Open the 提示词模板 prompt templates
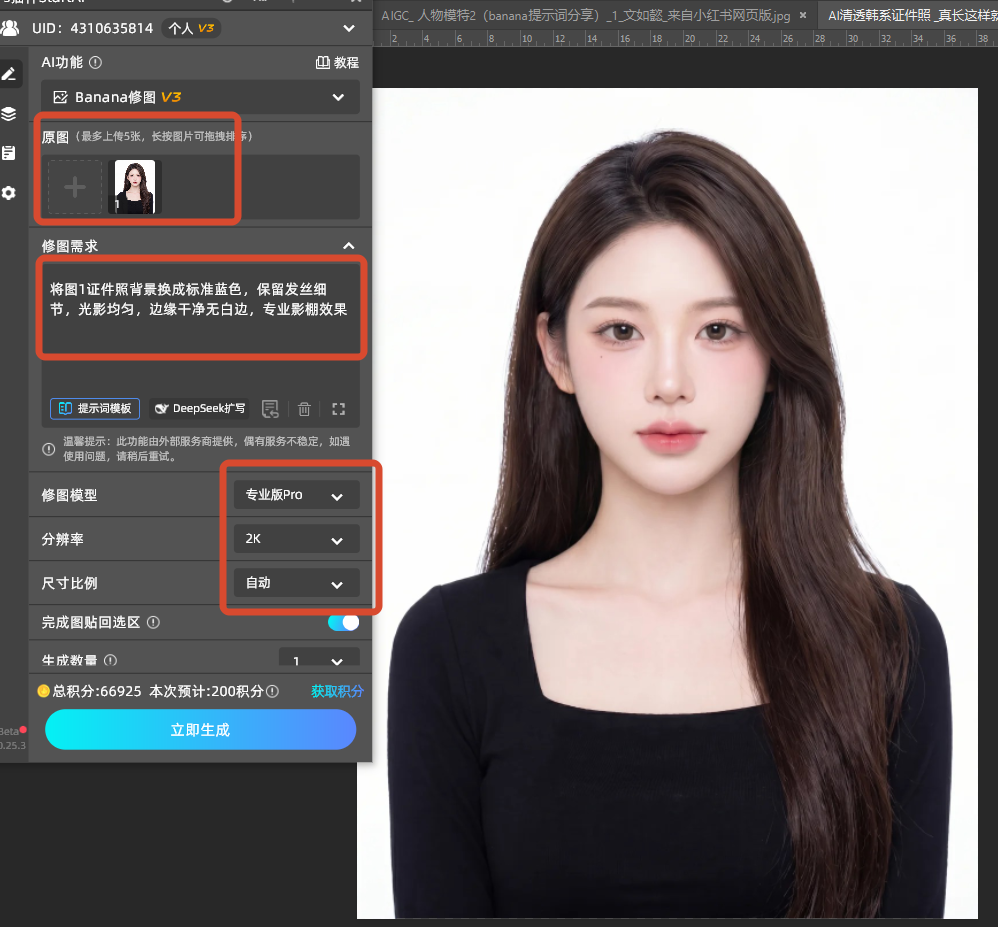This screenshot has height=927, width=998. point(95,408)
